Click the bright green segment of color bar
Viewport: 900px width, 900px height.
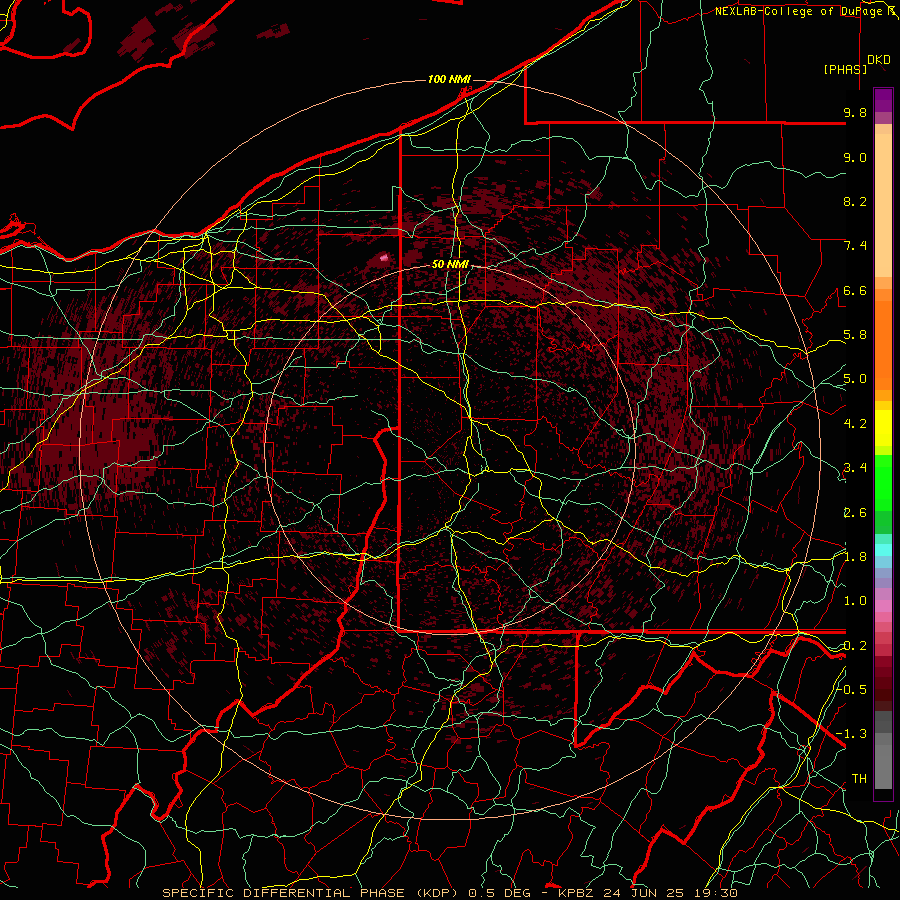883,482
